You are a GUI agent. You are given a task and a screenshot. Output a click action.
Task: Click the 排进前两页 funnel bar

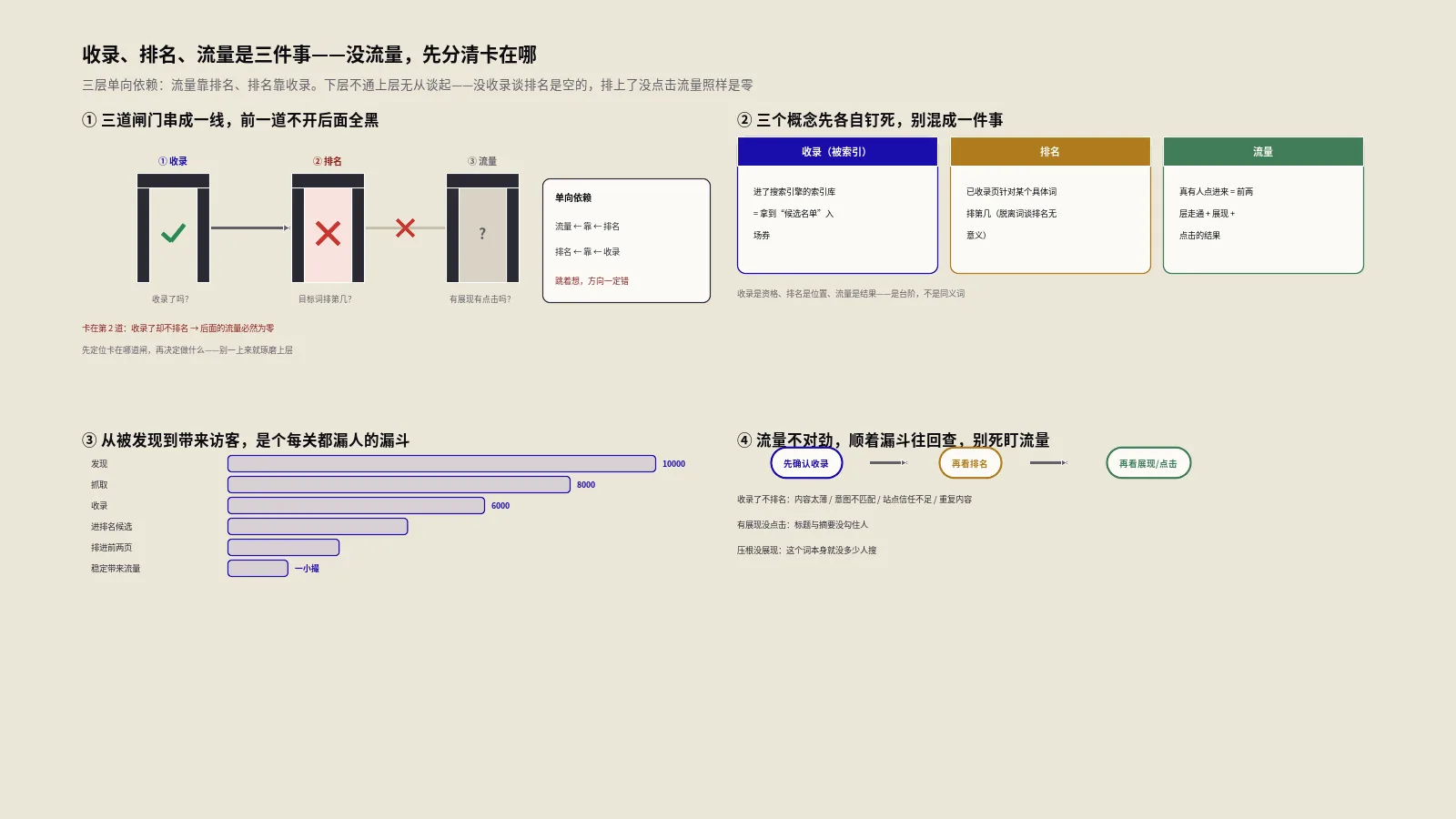click(283, 548)
